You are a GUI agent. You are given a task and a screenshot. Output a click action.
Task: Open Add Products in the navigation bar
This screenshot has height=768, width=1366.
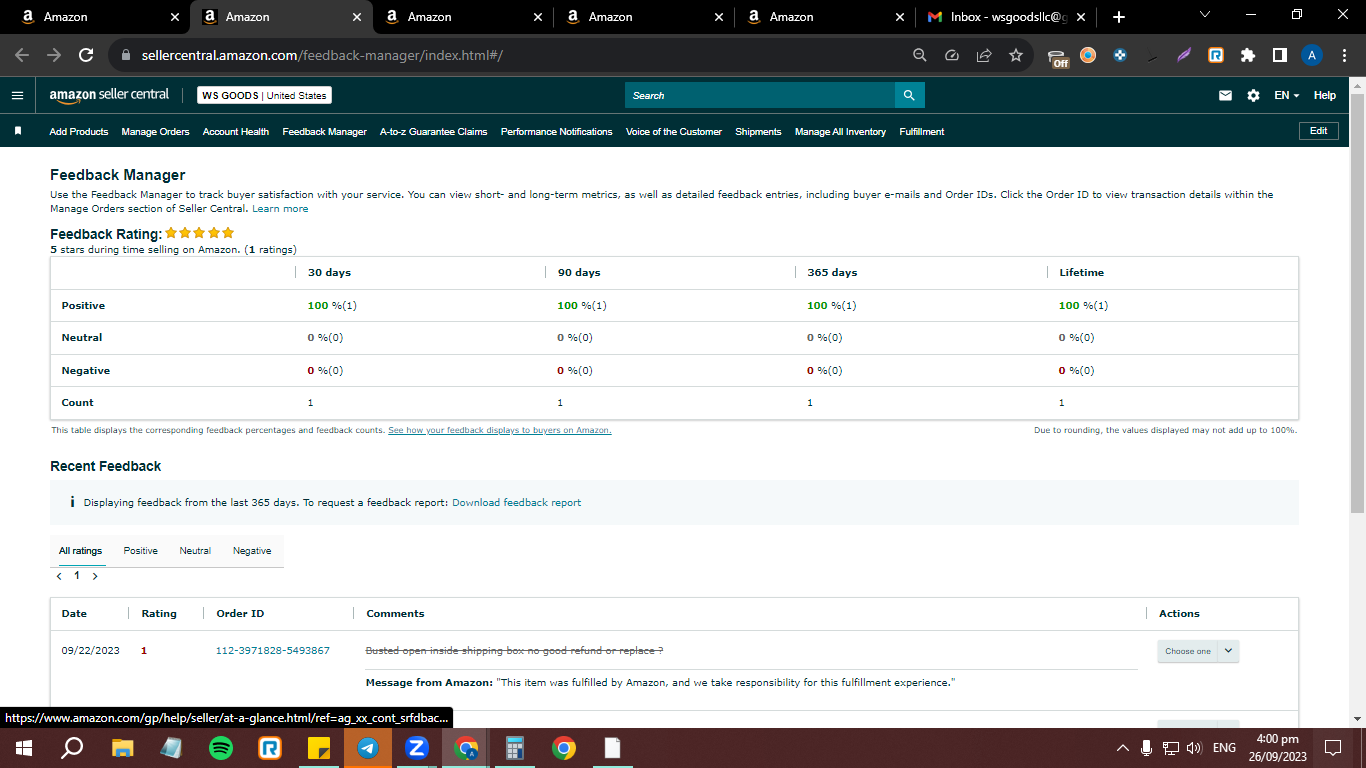79,132
